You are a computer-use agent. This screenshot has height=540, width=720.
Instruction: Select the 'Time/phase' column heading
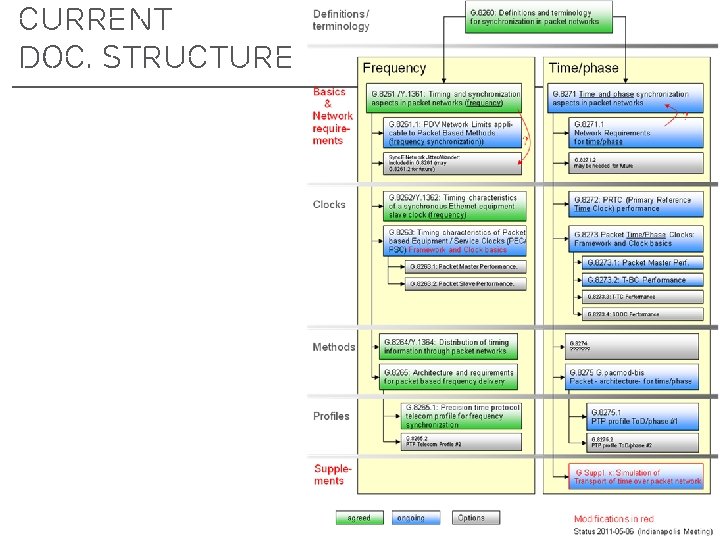tap(583, 68)
